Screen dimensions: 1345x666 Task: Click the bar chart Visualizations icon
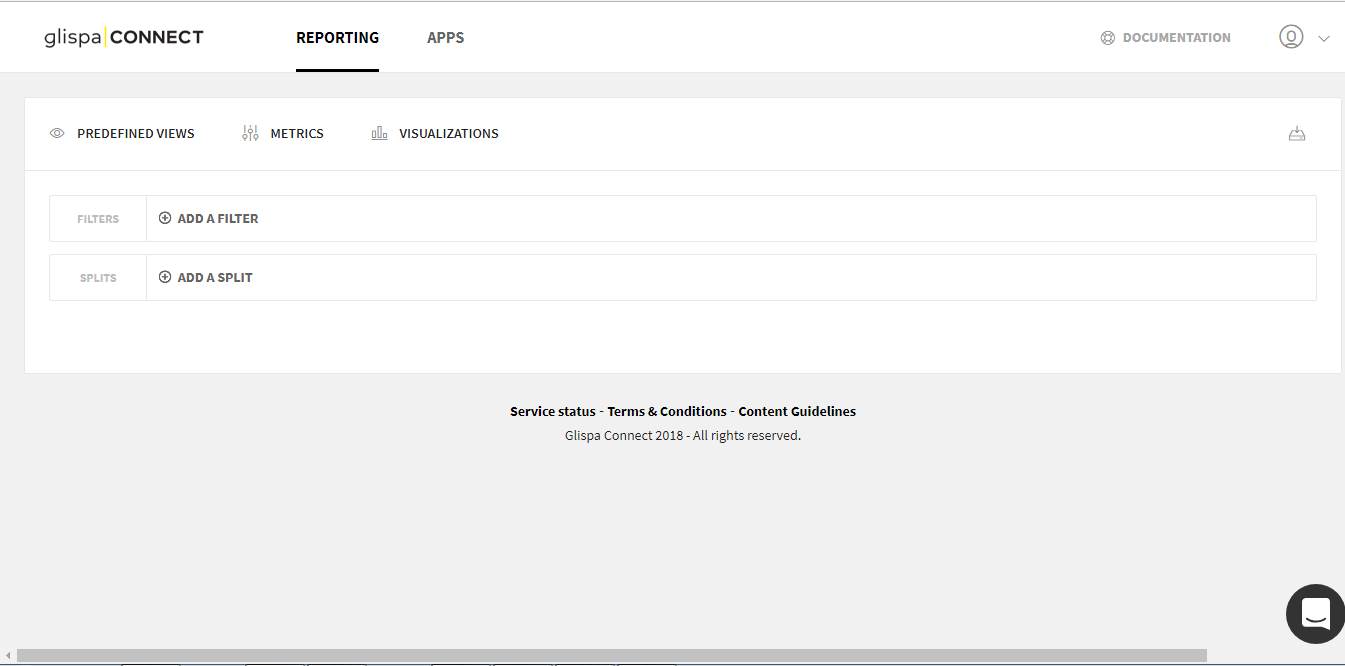pyautogui.click(x=379, y=133)
